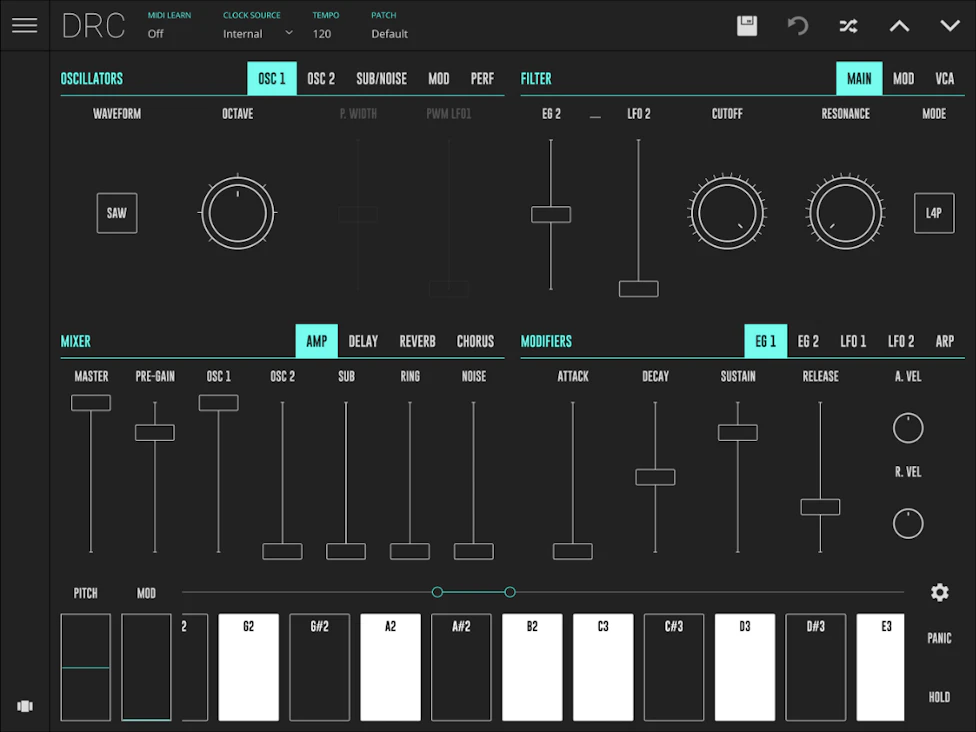Click the CUTOFF knob in the filter section
Screen dimensions: 976x732
coord(727,212)
